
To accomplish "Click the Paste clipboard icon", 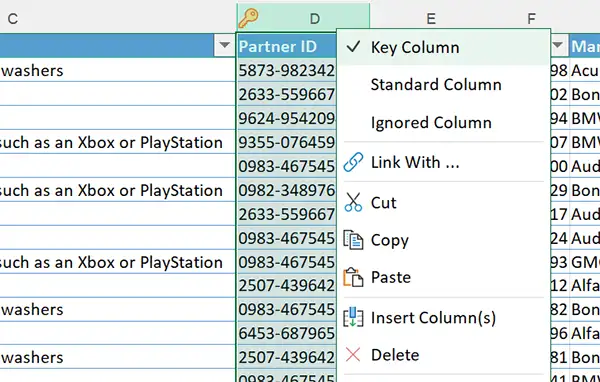I will [353, 277].
